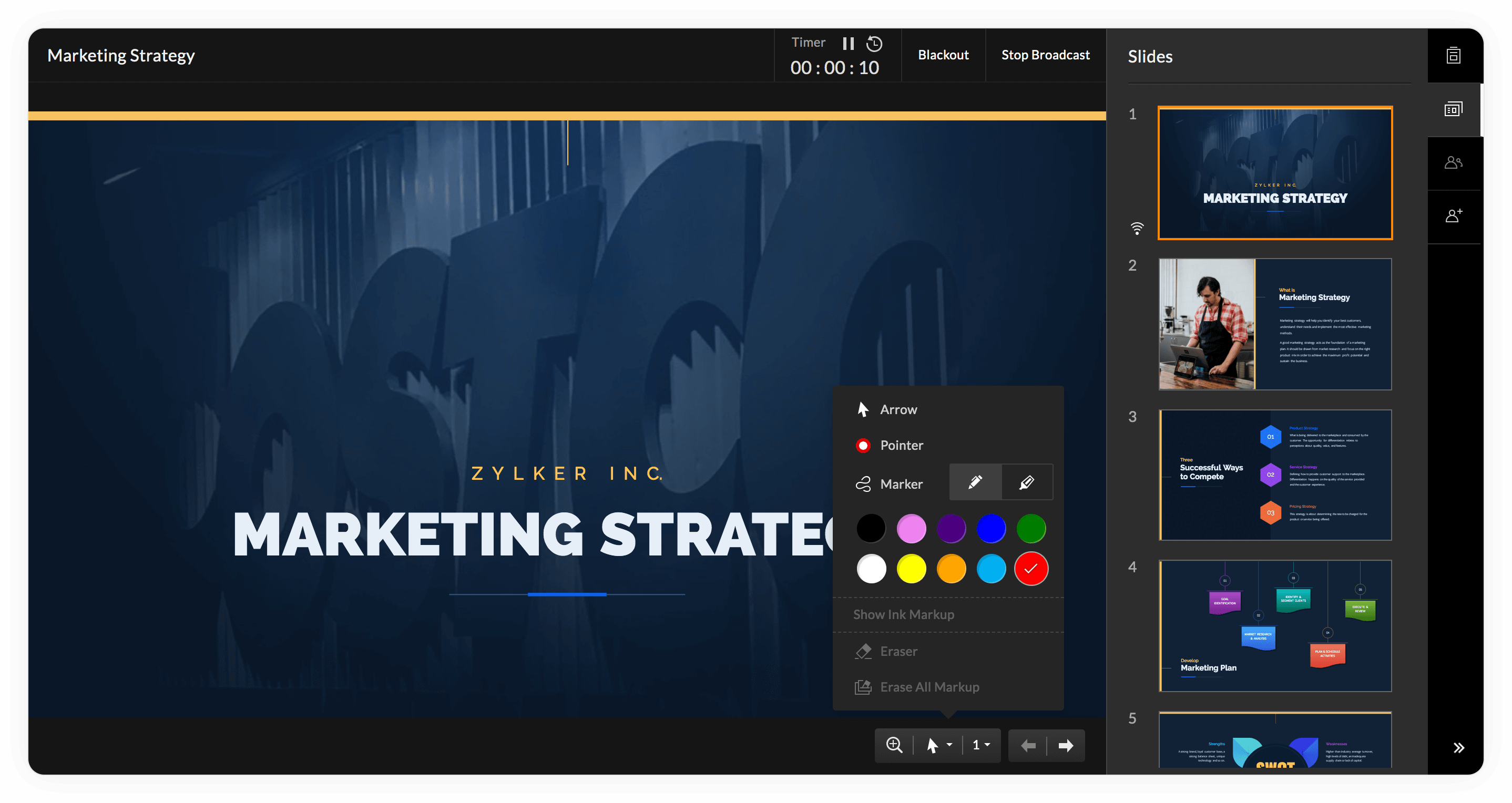
Task: Collapse the side panel with double chevron
Action: [x=1458, y=748]
